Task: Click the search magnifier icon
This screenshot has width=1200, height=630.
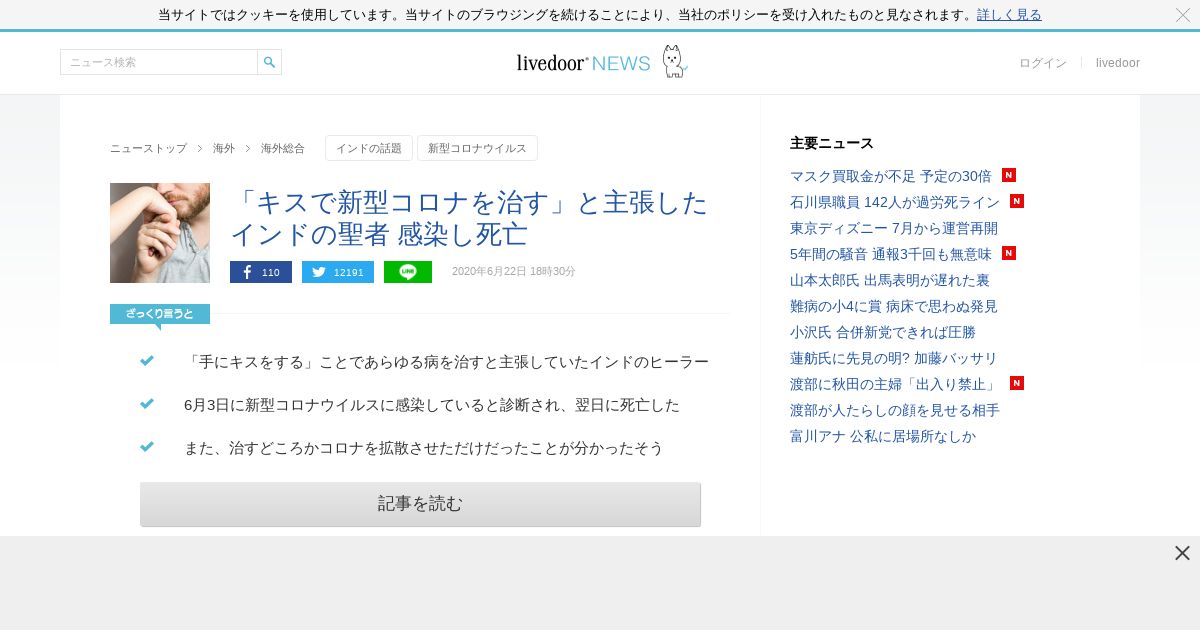Action: tap(269, 62)
